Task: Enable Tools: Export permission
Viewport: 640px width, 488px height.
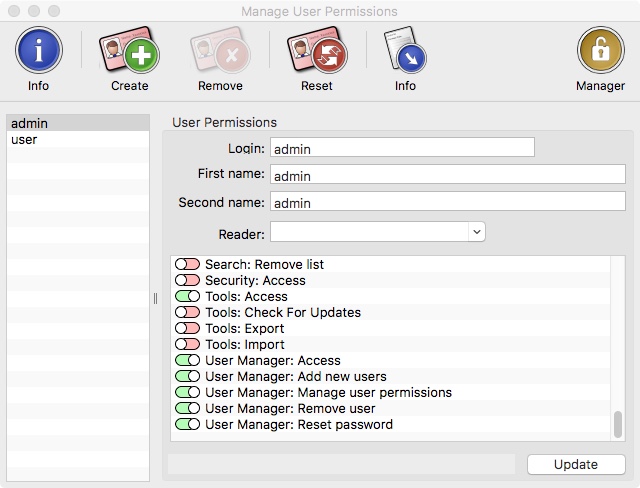Action: (x=187, y=328)
